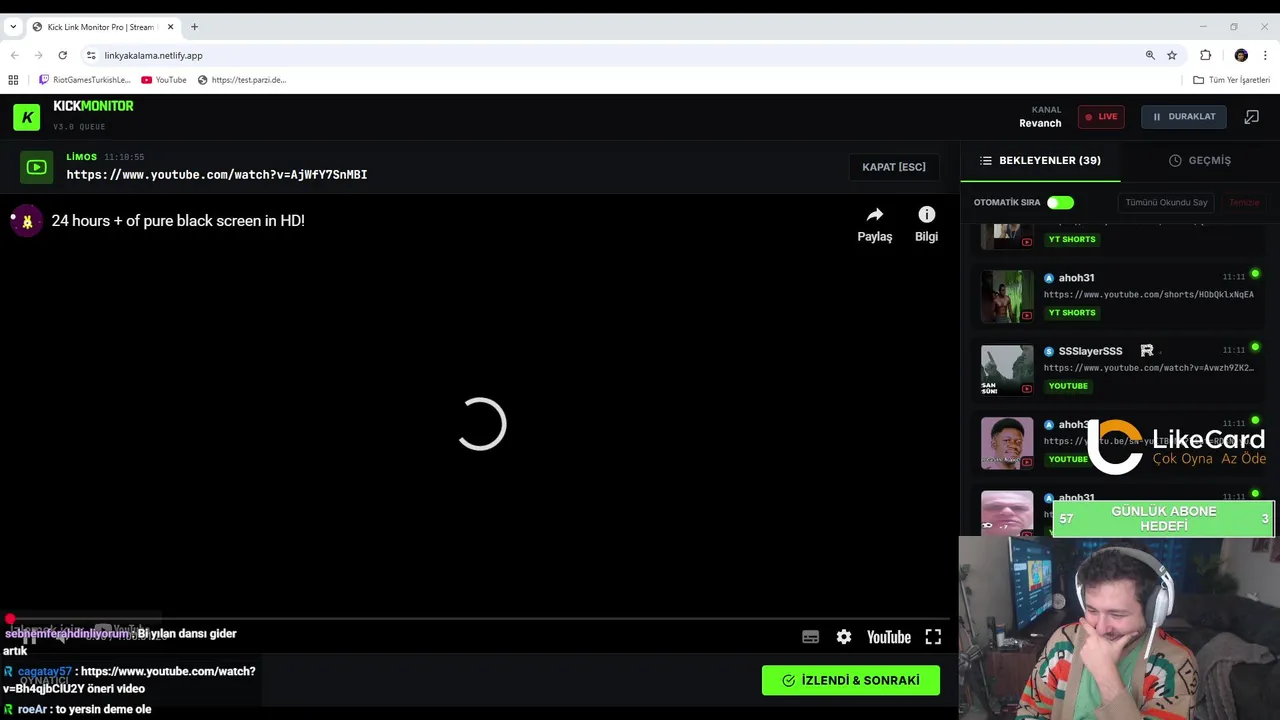Reload the linkyakalama page
Viewport: 1280px width, 720px height.
point(62,55)
